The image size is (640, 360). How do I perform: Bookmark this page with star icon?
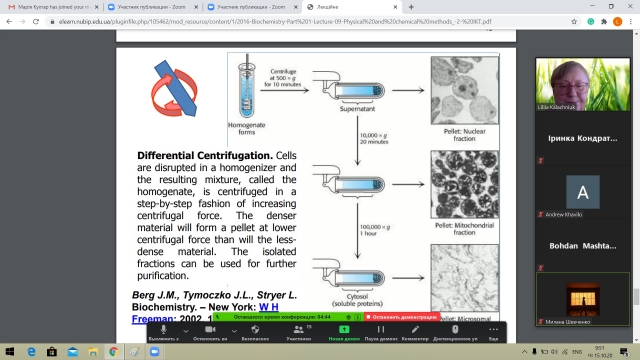point(574,22)
